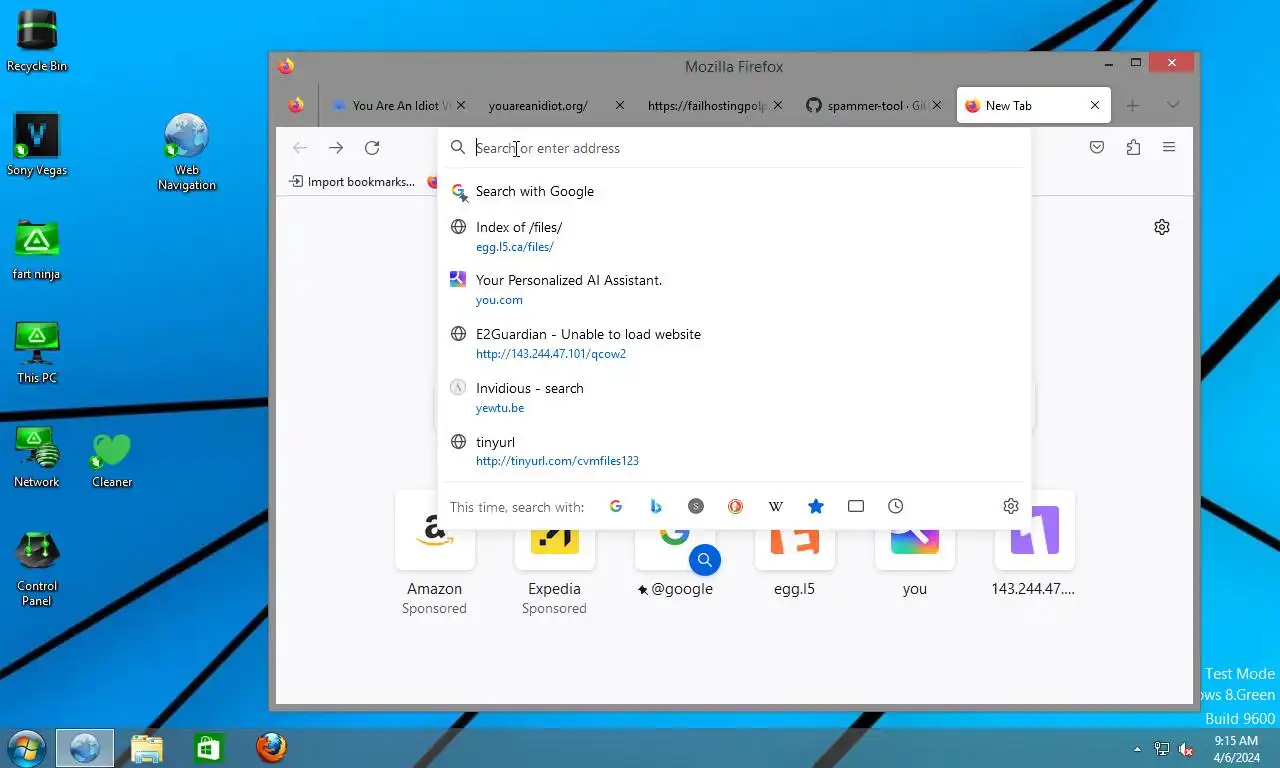This screenshot has width=1280, height=768.
Task: Open a new tab with plus button
Action: pyautogui.click(x=1133, y=105)
